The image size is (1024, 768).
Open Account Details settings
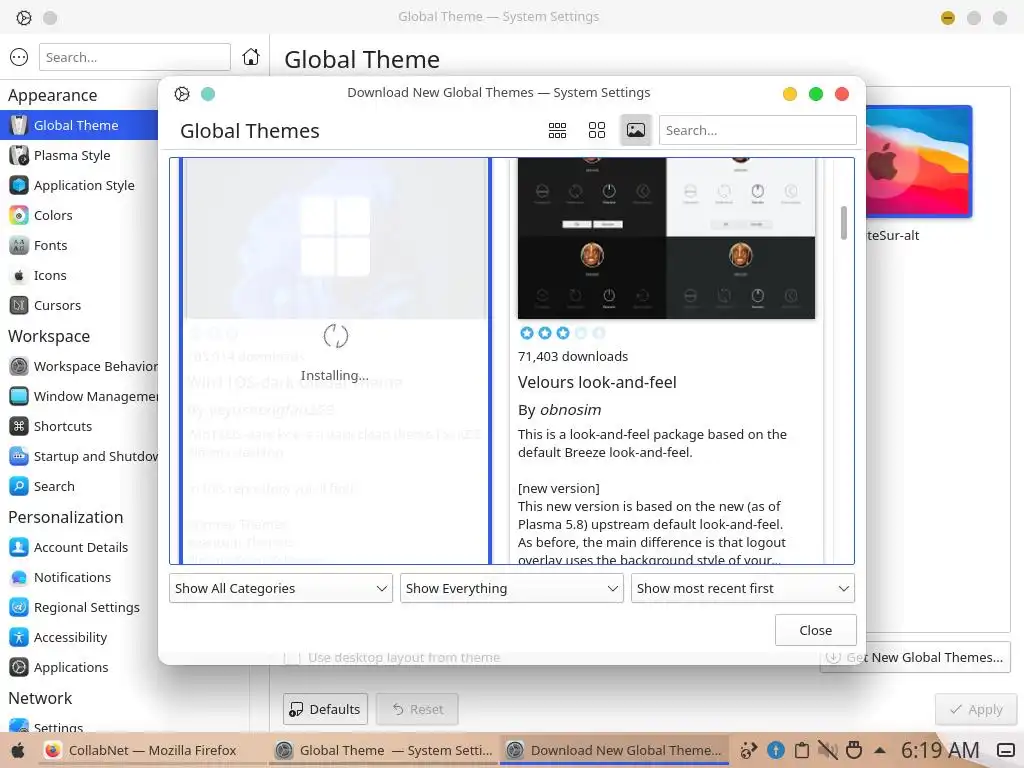(x=79, y=547)
